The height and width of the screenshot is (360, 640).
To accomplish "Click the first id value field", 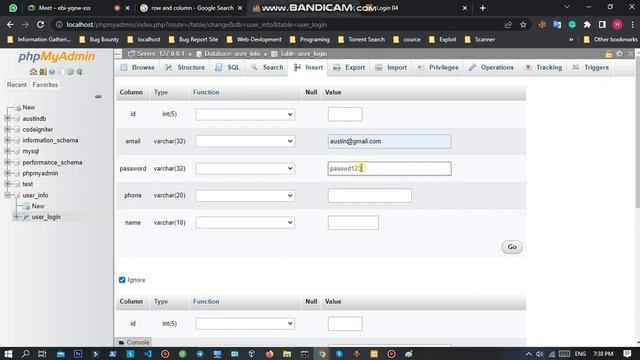I will pyautogui.click(x=345, y=114).
